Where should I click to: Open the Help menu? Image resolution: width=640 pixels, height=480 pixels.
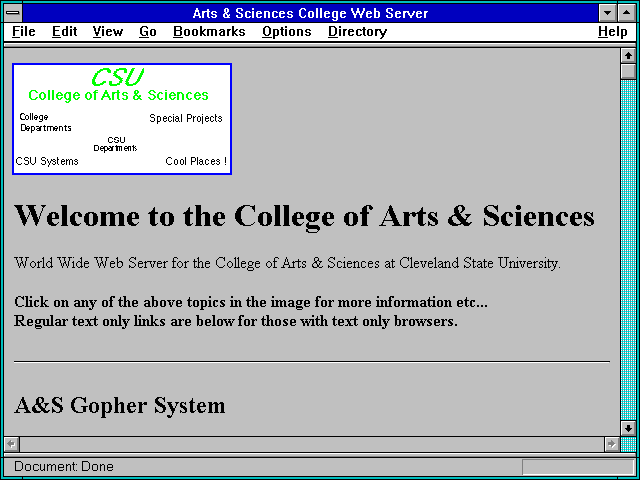[613, 32]
